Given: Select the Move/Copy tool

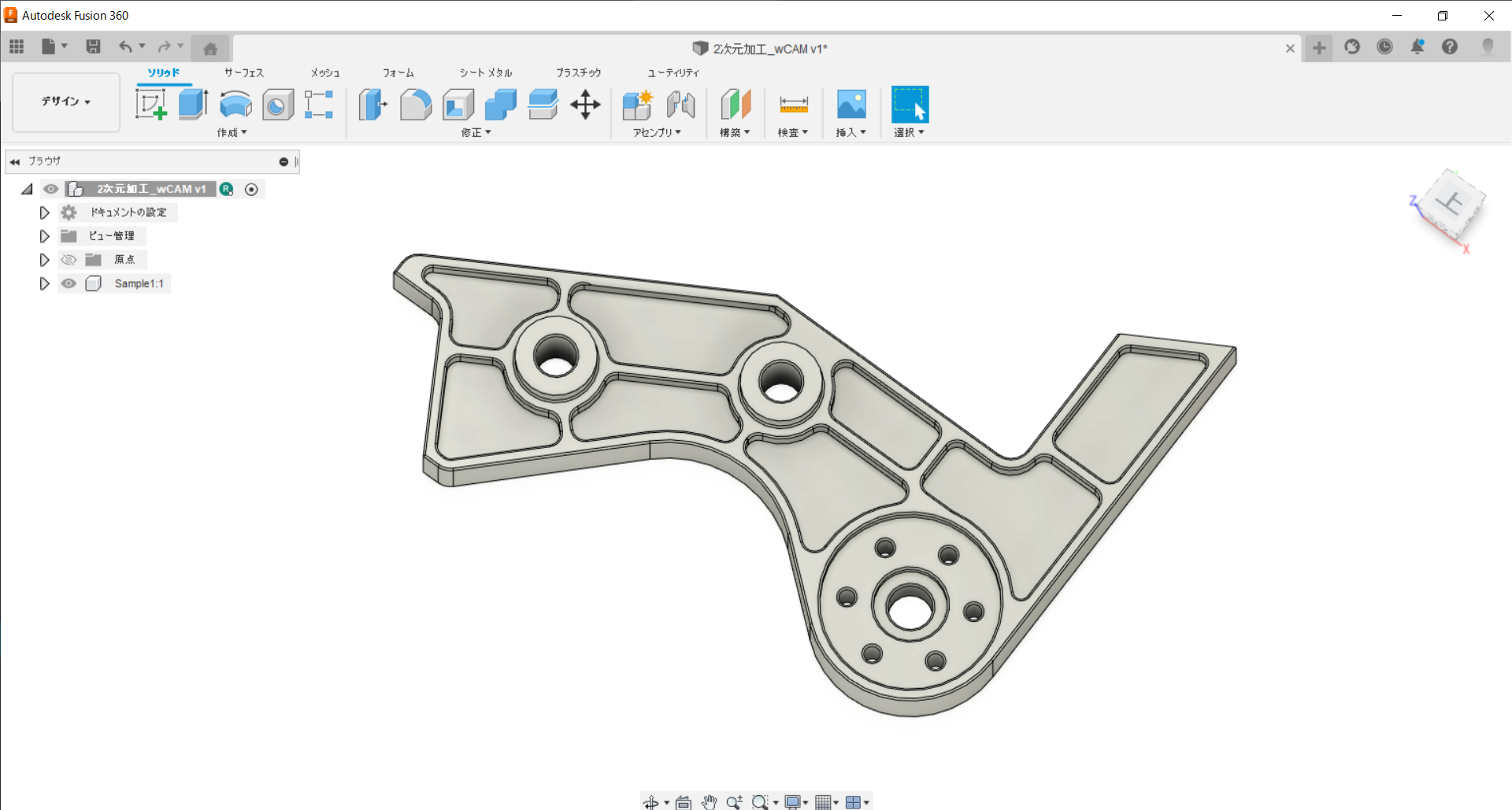Looking at the screenshot, I should click(585, 104).
